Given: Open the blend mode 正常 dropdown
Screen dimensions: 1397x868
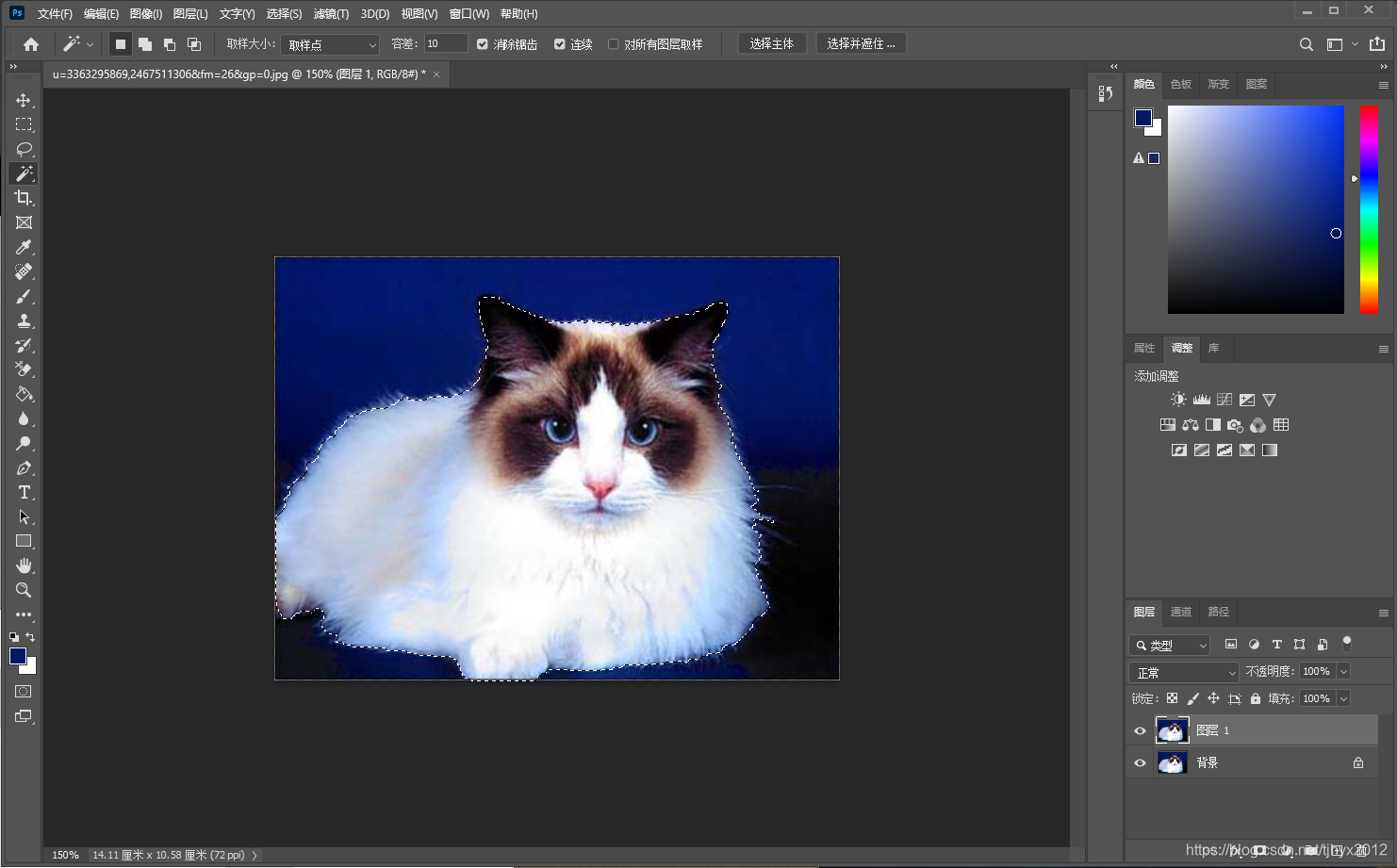Looking at the screenshot, I should 1183,672.
